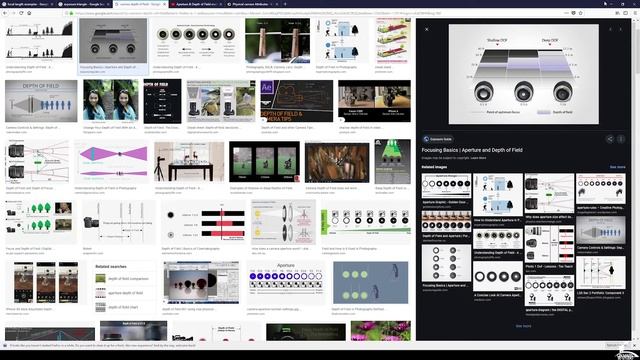Screen dimensions: 640x360
Task: Open the three lawn photos comparison result
Action: point(264,162)
